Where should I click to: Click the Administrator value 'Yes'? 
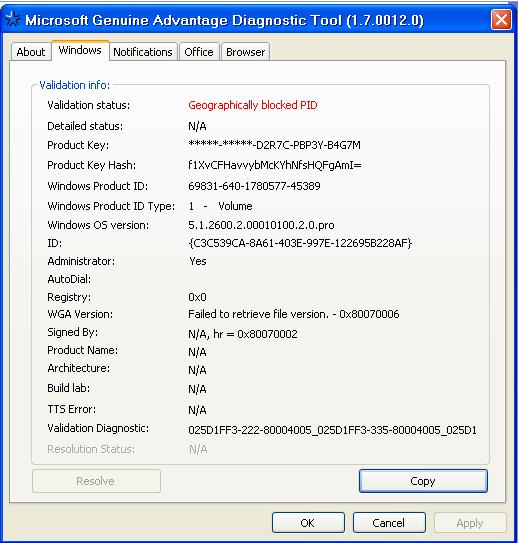[x=198, y=261]
